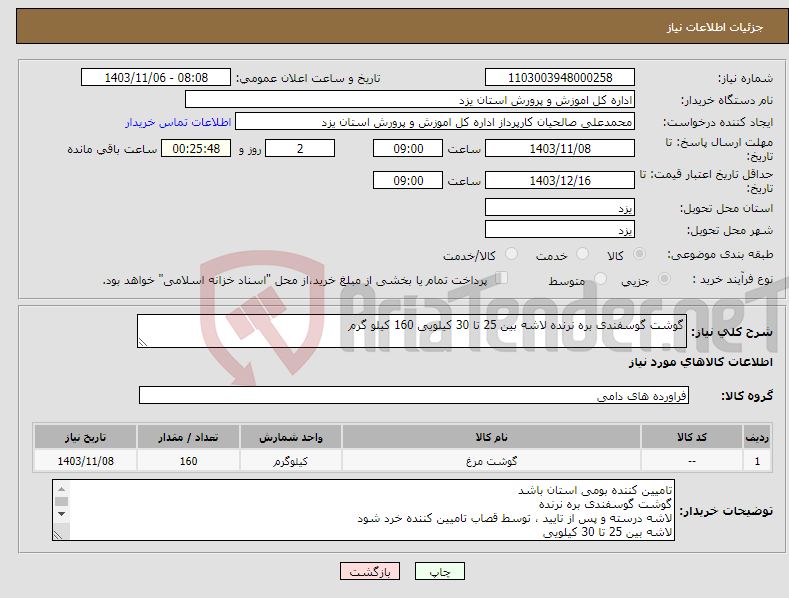Open the اطلاعات تماس خریدار link
The image size is (789, 598).
pos(178,122)
